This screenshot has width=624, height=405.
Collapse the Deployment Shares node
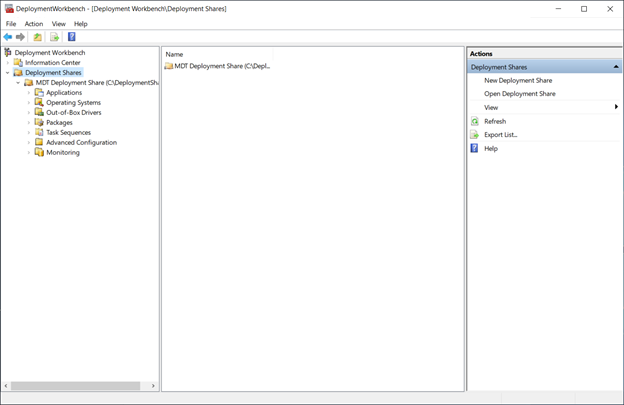click(x=8, y=72)
